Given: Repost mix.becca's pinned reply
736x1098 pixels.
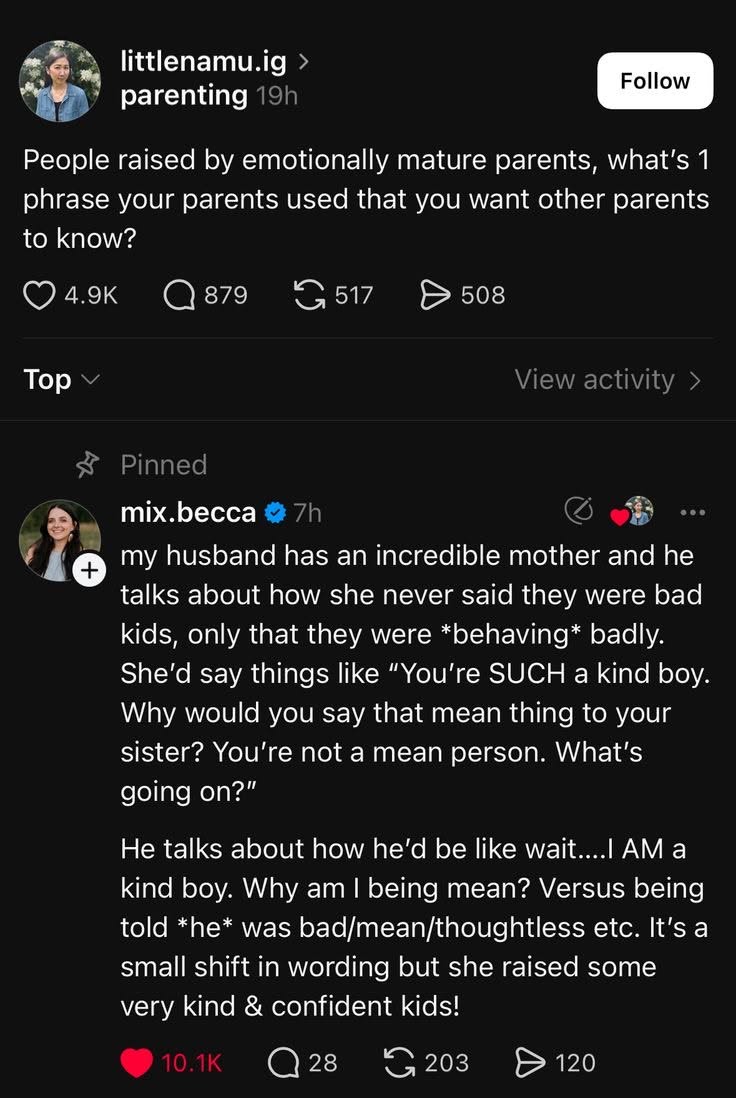Looking at the screenshot, I should 401,1062.
